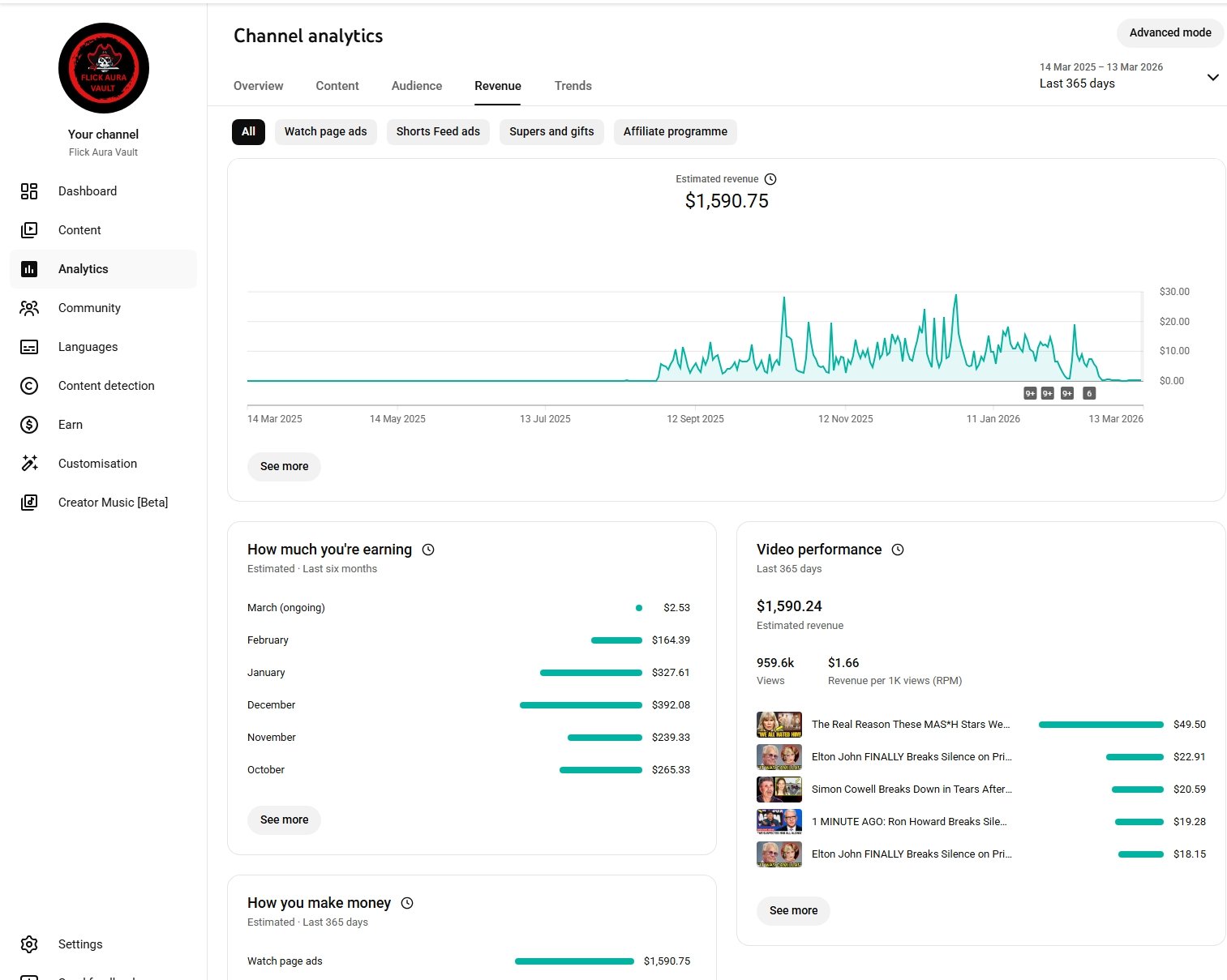
Task: Open the Creator Music icon
Action: click(29, 503)
